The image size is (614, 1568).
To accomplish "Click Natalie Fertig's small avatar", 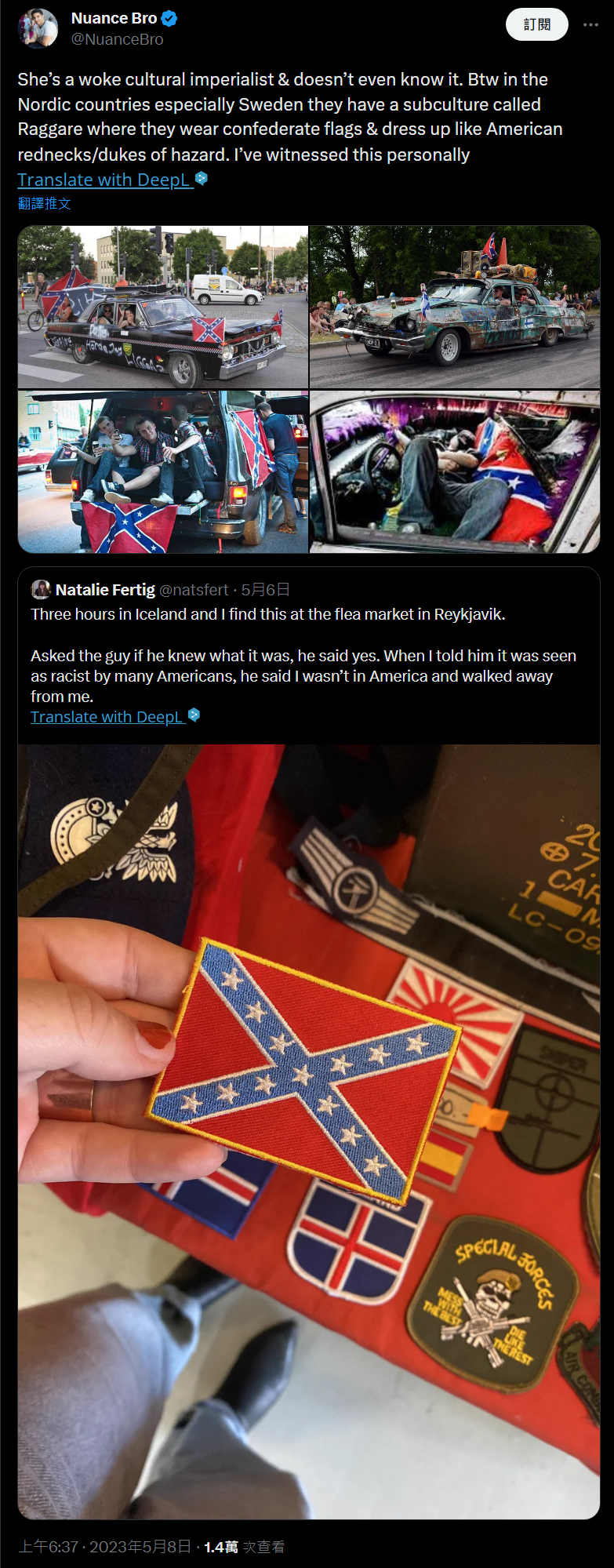I will 41,590.
